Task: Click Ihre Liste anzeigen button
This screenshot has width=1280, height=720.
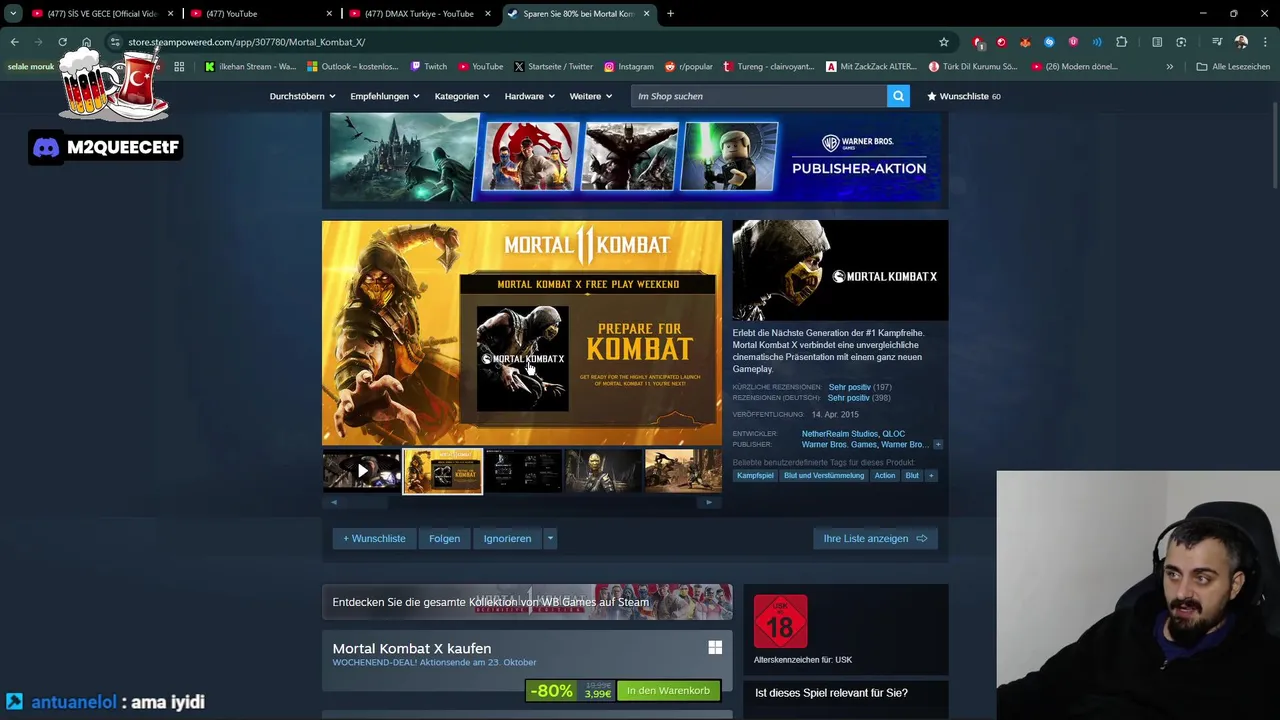Action: [875, 538]
